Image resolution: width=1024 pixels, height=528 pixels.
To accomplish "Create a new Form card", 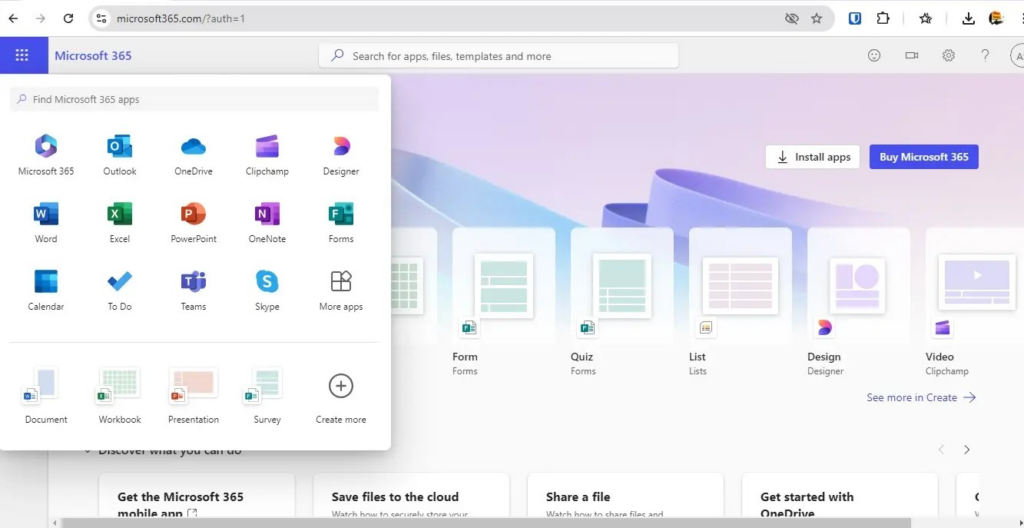I will click(504, 303).
